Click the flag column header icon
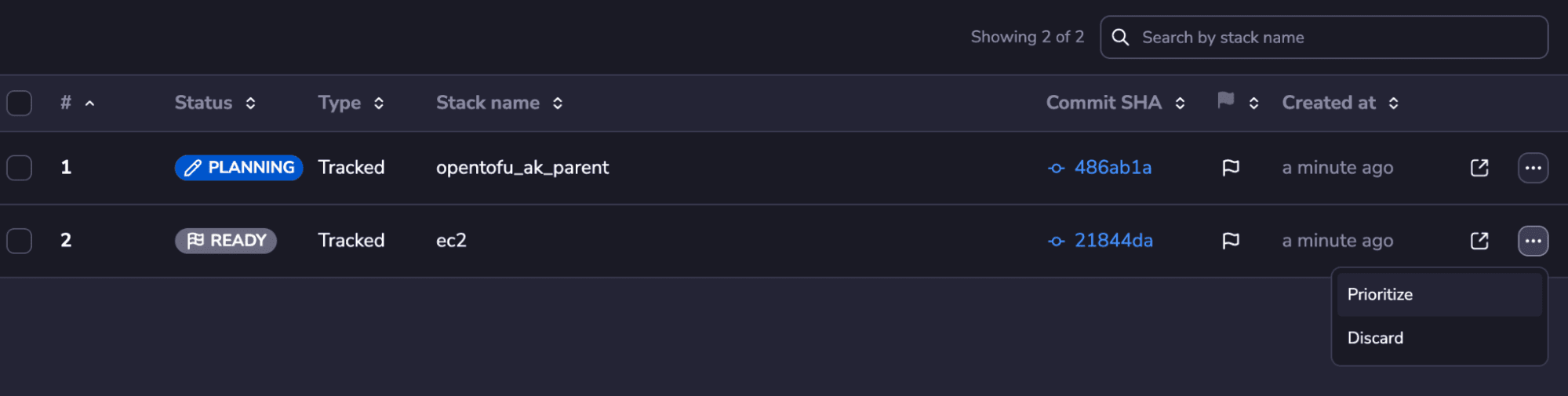The height and width of the screenshot is (396, 1568). click(1226, 100)
